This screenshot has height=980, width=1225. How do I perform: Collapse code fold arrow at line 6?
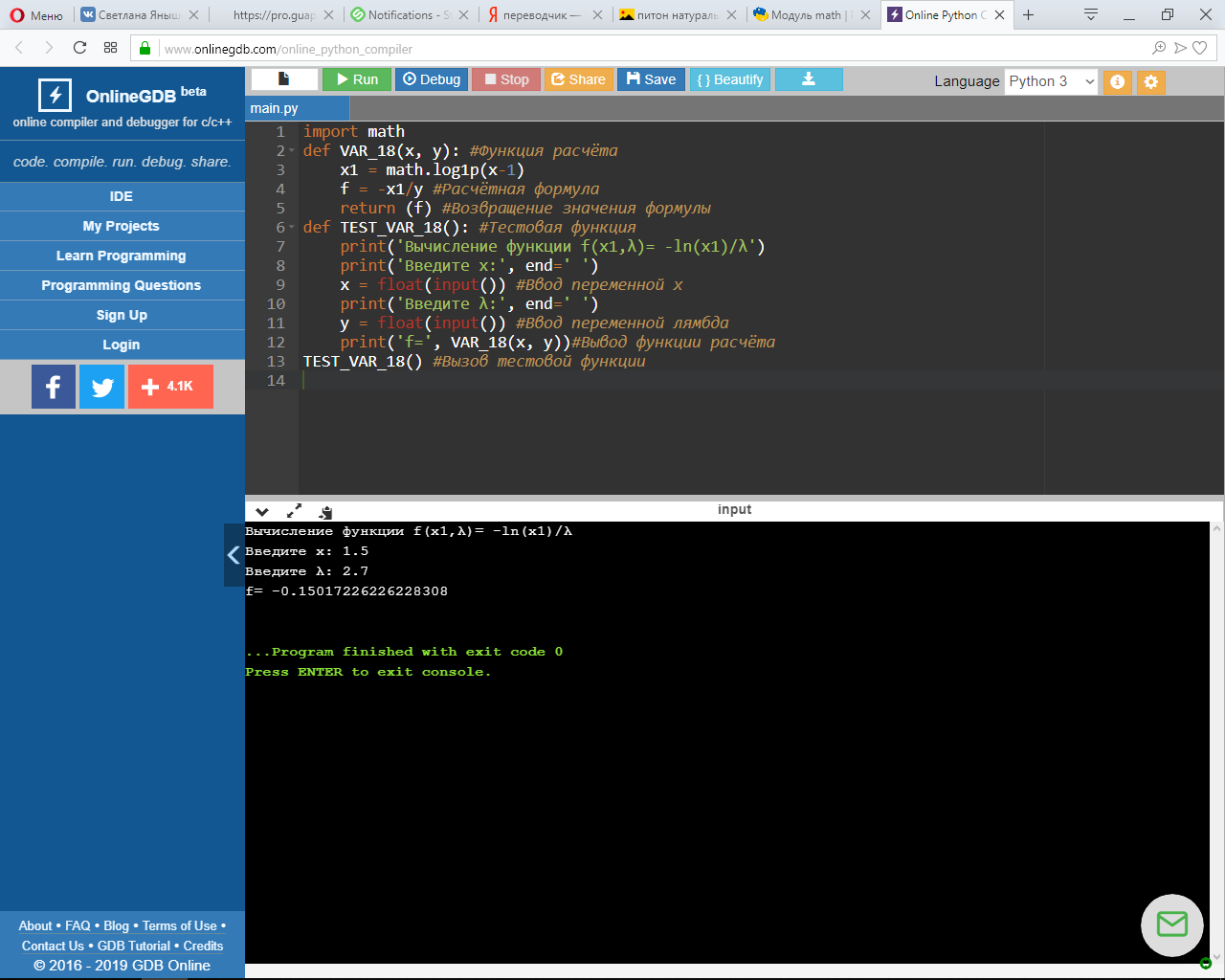tap(292, 228)
